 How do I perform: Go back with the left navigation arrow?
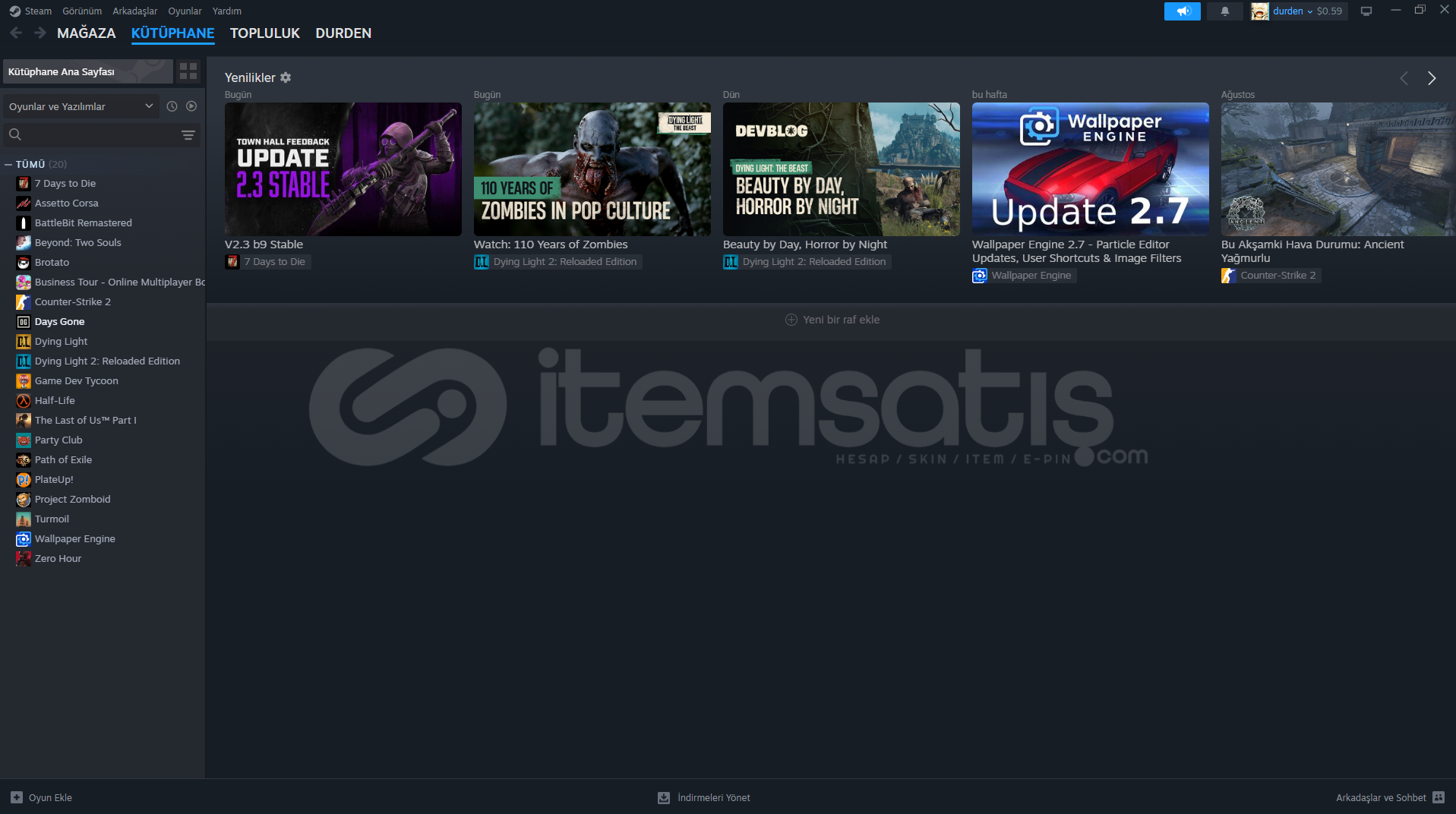tap(16, 33)
